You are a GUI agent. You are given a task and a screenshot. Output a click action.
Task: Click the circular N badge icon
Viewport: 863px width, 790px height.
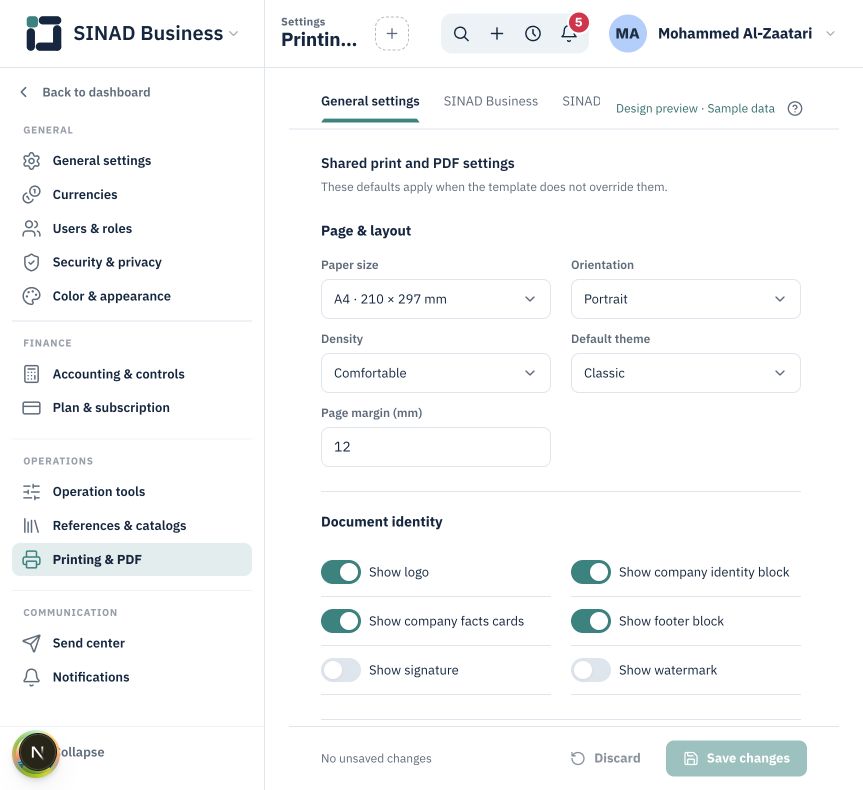(36, 753)
